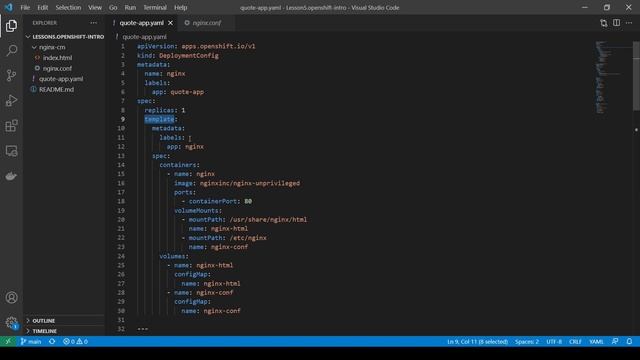The height and width of the screenshot is (360, 640).
Task: Click 'volumeMounts' key on line 19
Action: click(x=196, y=211)
